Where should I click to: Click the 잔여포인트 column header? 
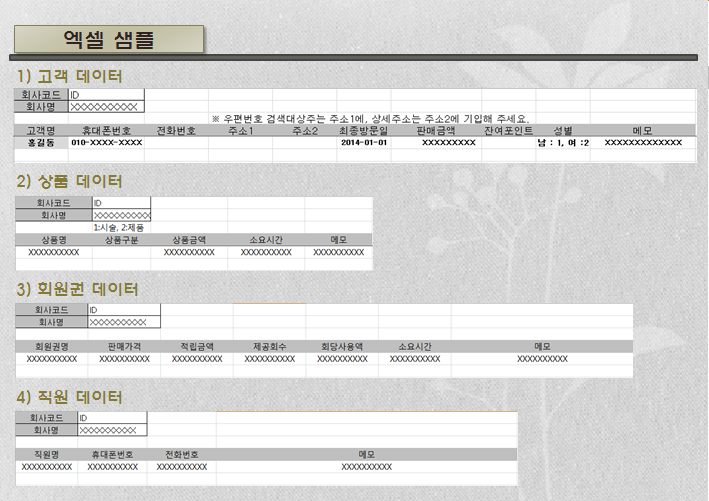508,130
